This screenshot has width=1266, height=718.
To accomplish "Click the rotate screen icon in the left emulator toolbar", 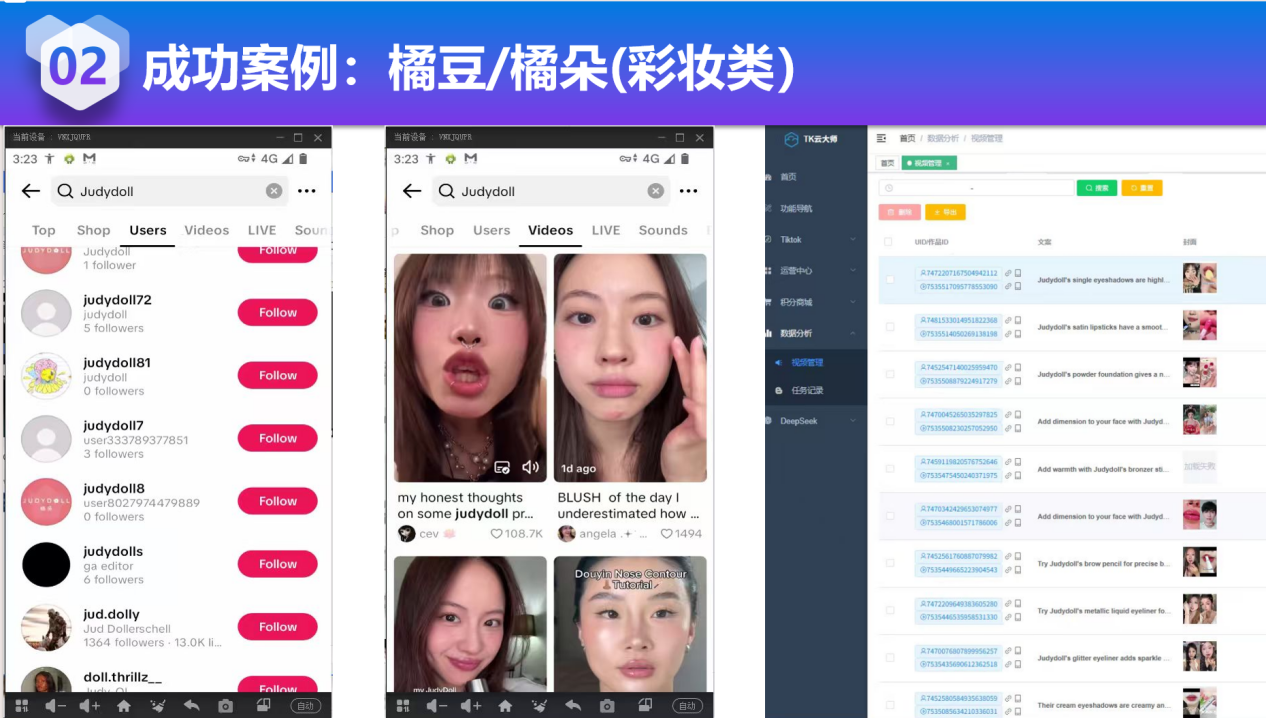I will [263, 705].
